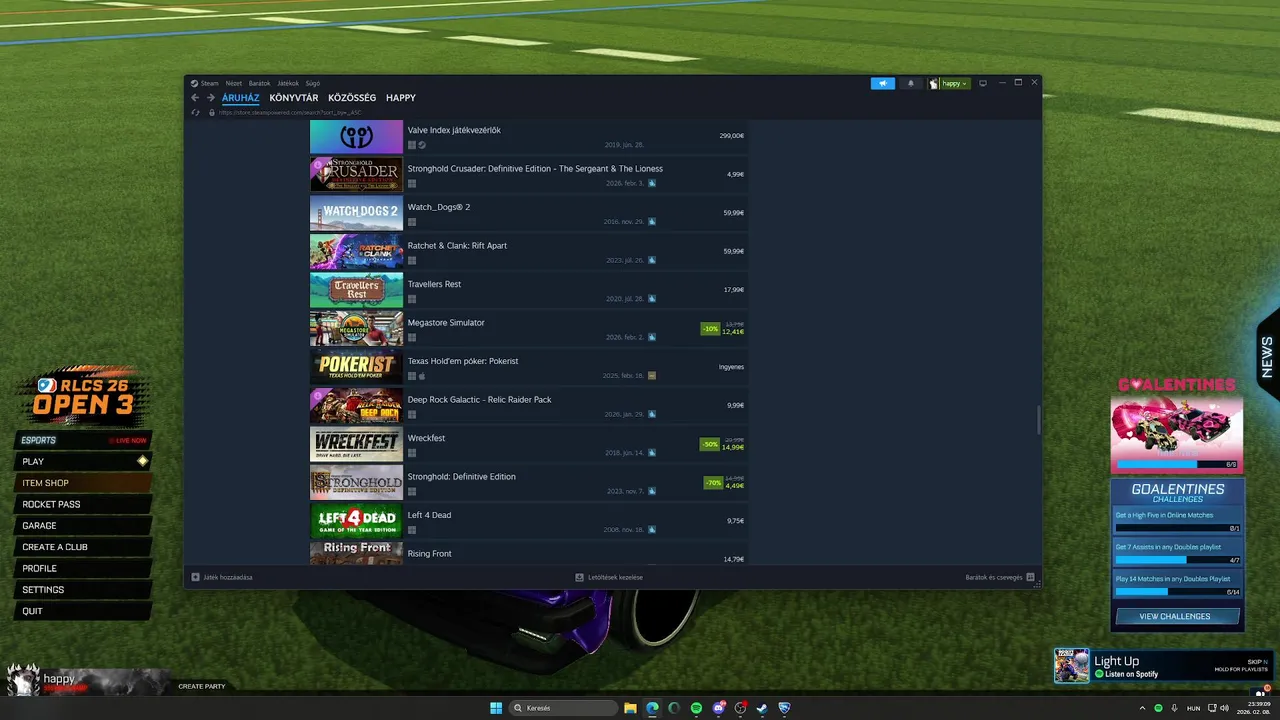This screenshot has height=720, width=1280.
Task: Click the Wreckfest game thumbnail
Action: point(356,444)
